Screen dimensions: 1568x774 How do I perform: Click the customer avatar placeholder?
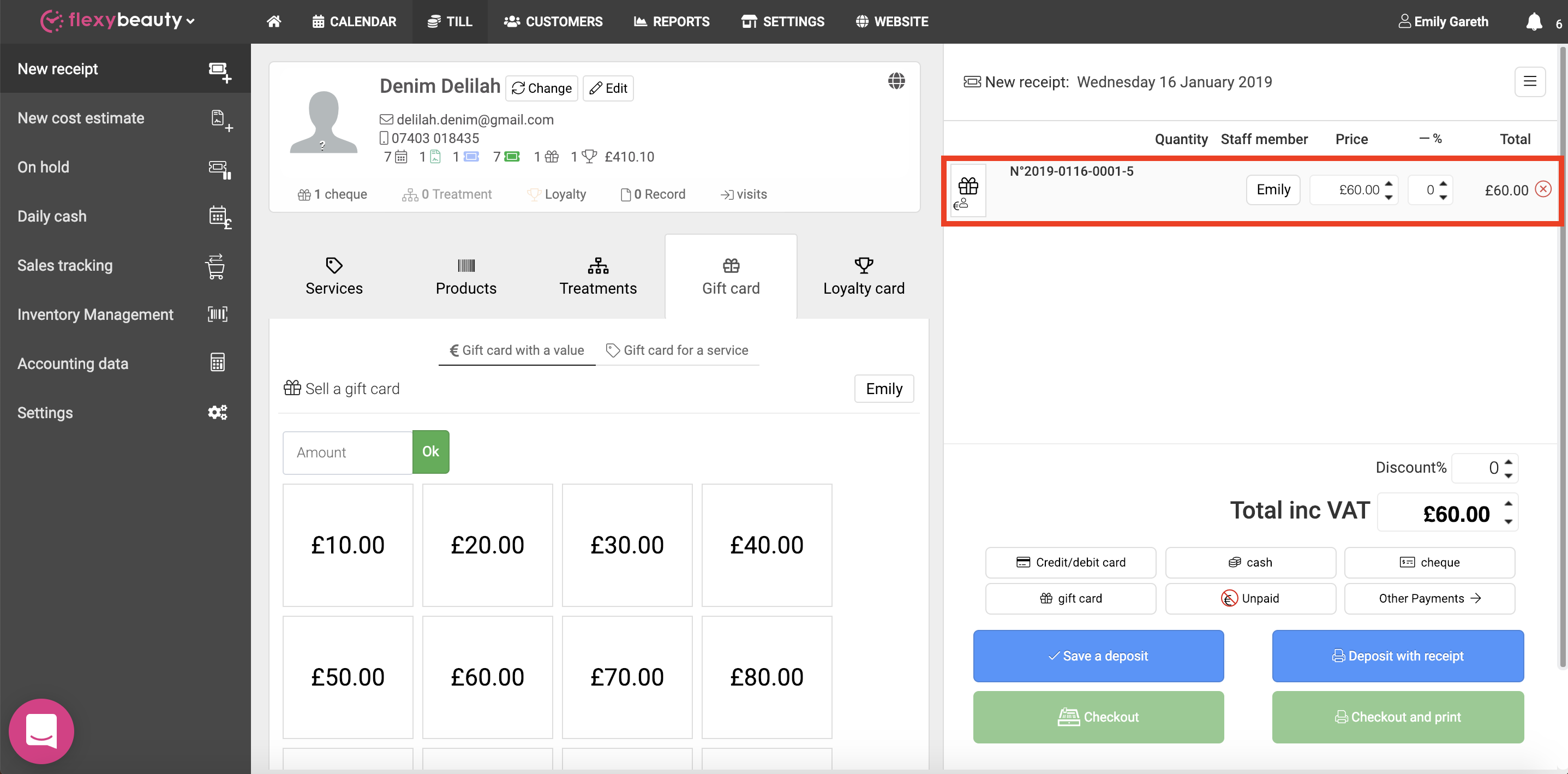click(x=323, y=122)
